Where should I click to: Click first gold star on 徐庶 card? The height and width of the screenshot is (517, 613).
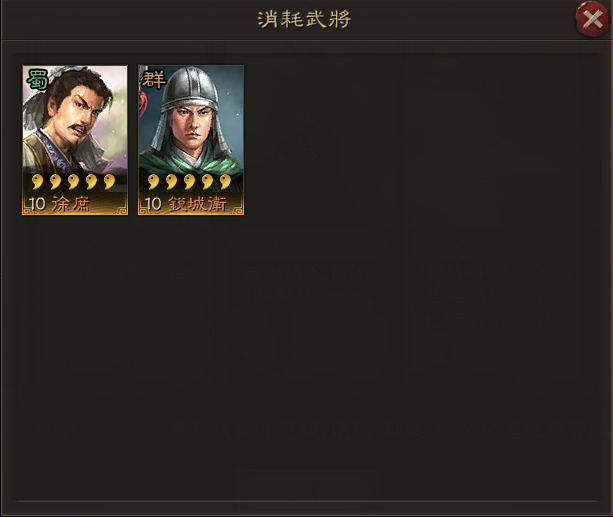pyautogui.click(x=37, y=182)
